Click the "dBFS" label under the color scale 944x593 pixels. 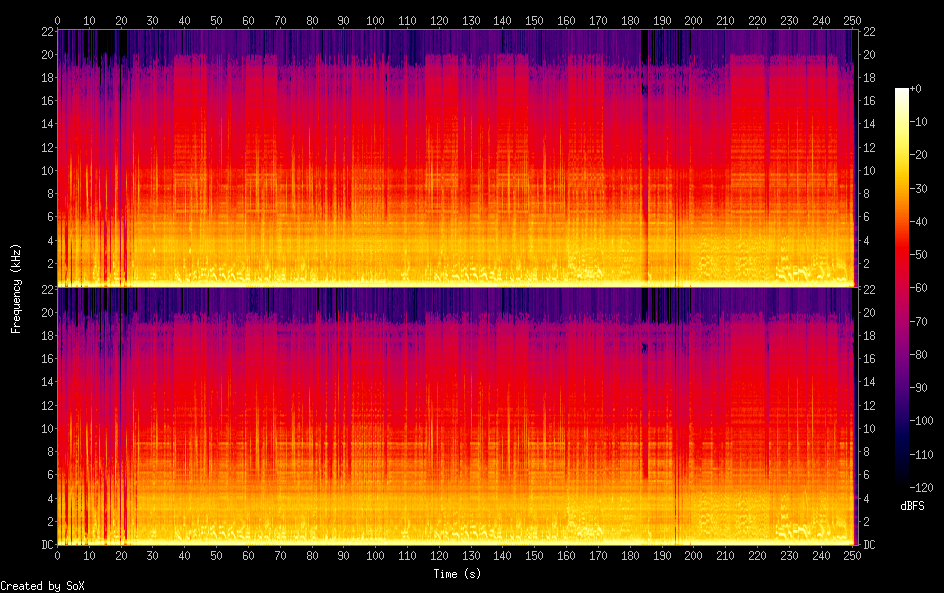[912, 506]
